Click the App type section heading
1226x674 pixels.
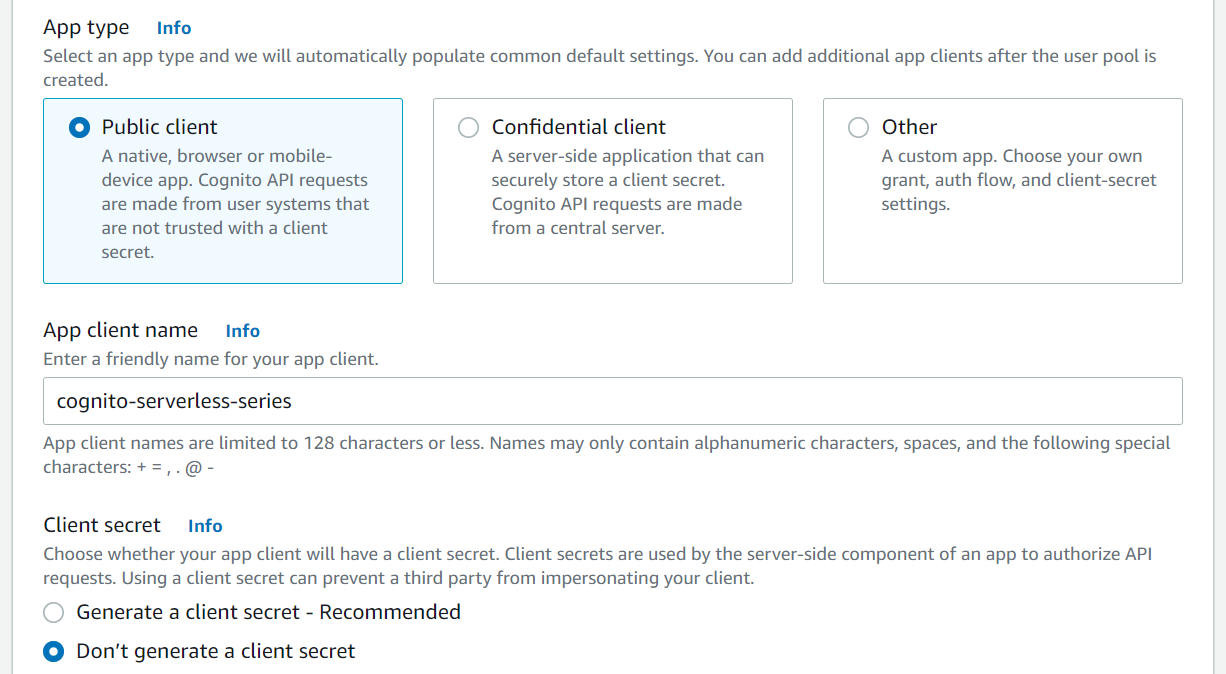point(86,27)
